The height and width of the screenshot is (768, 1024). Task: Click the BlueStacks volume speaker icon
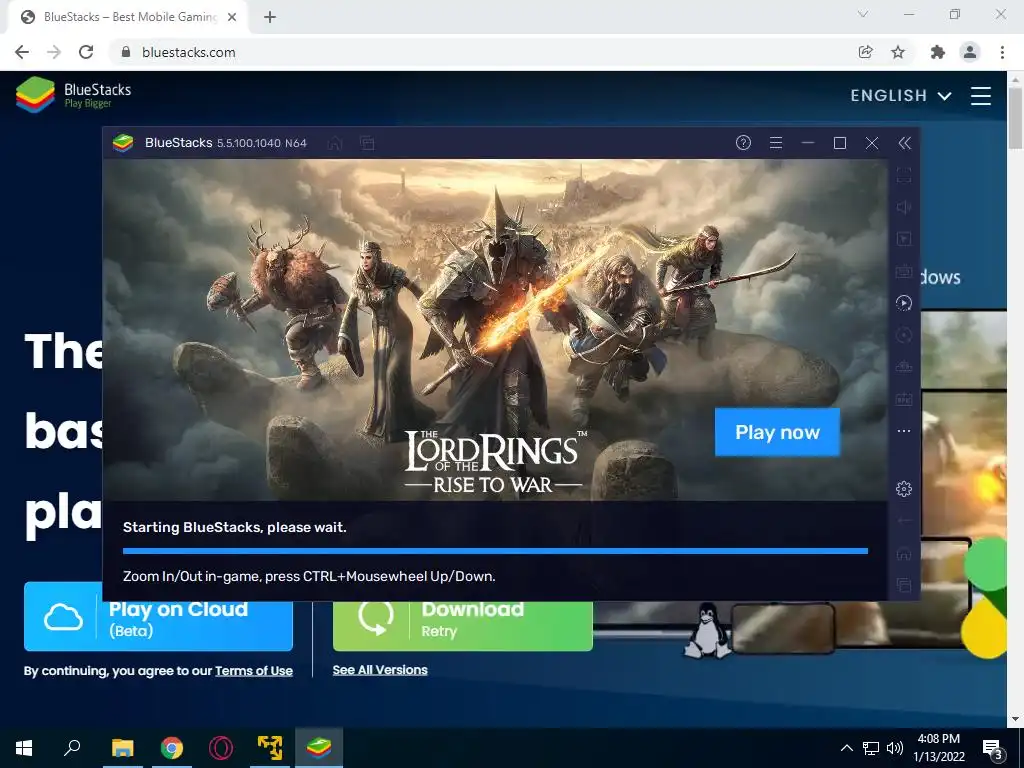pos(904,207)
